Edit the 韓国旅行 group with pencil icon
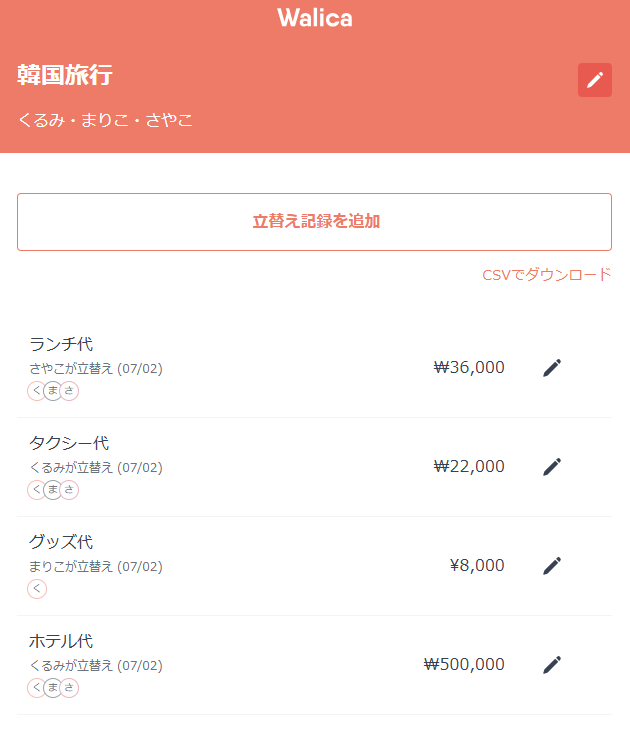The image size is (630, 744). pos(594,80)
